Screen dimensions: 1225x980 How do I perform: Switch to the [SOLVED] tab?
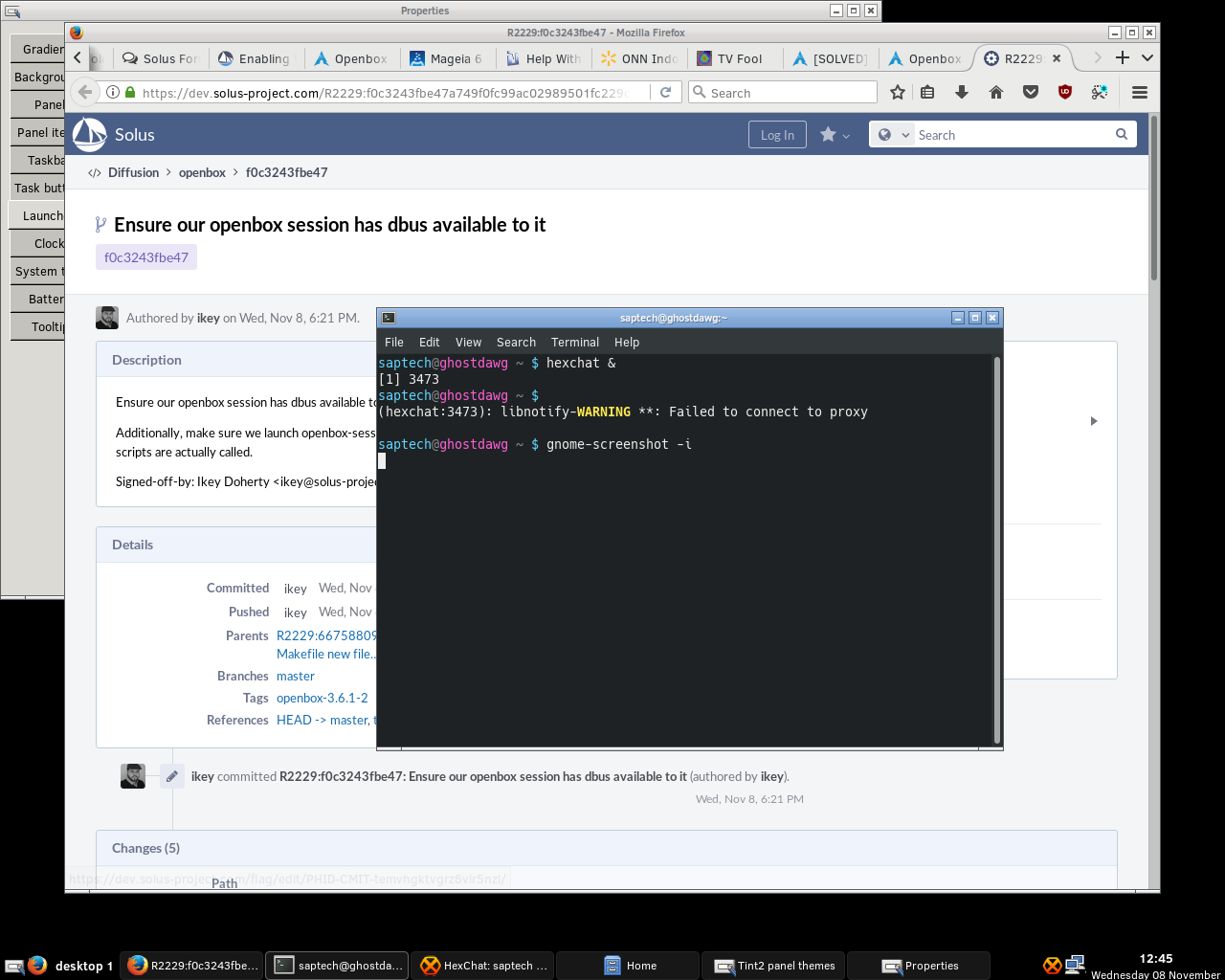coord(828,58)
